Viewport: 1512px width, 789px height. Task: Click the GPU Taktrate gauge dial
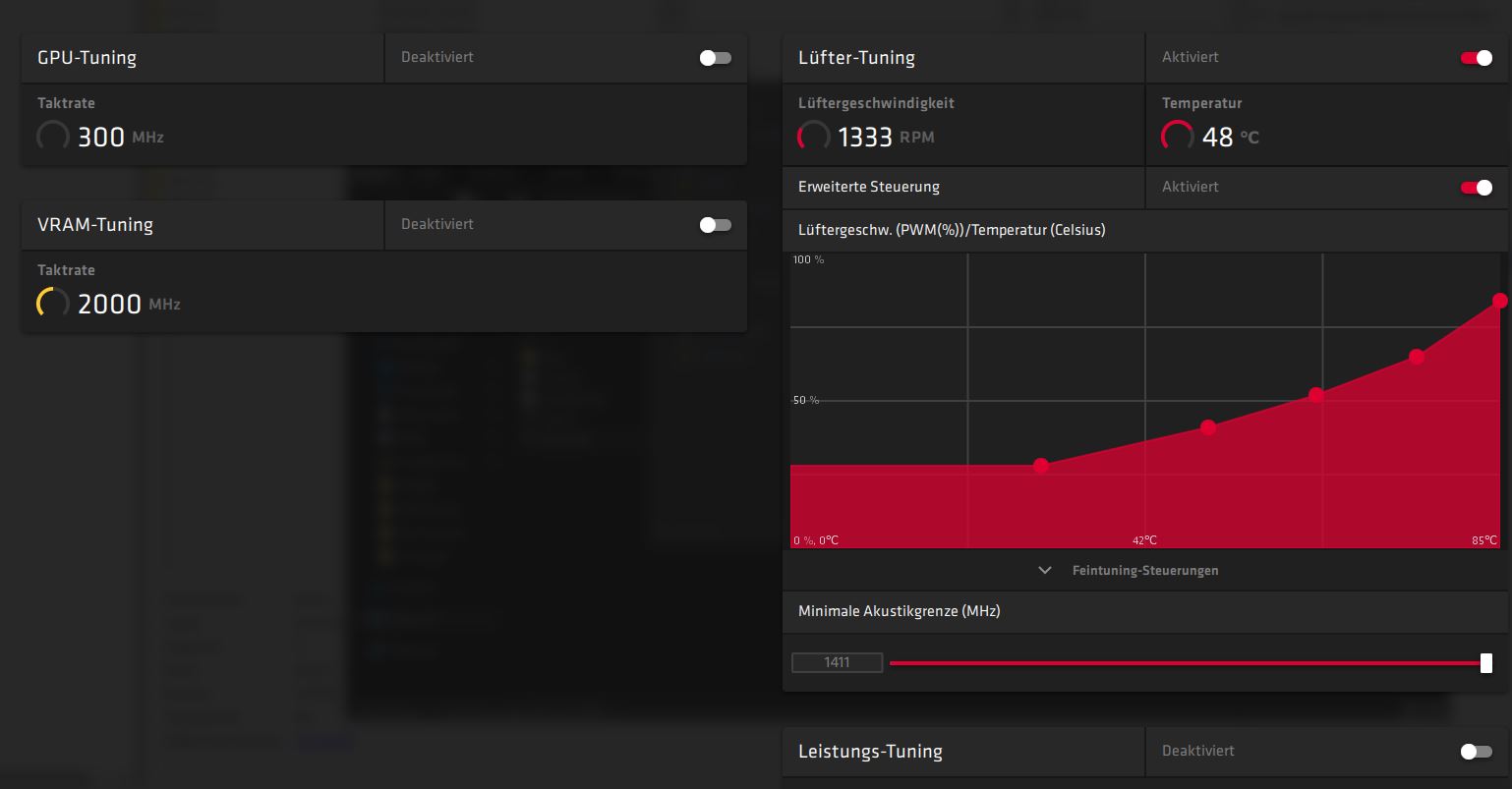point(53,137)
